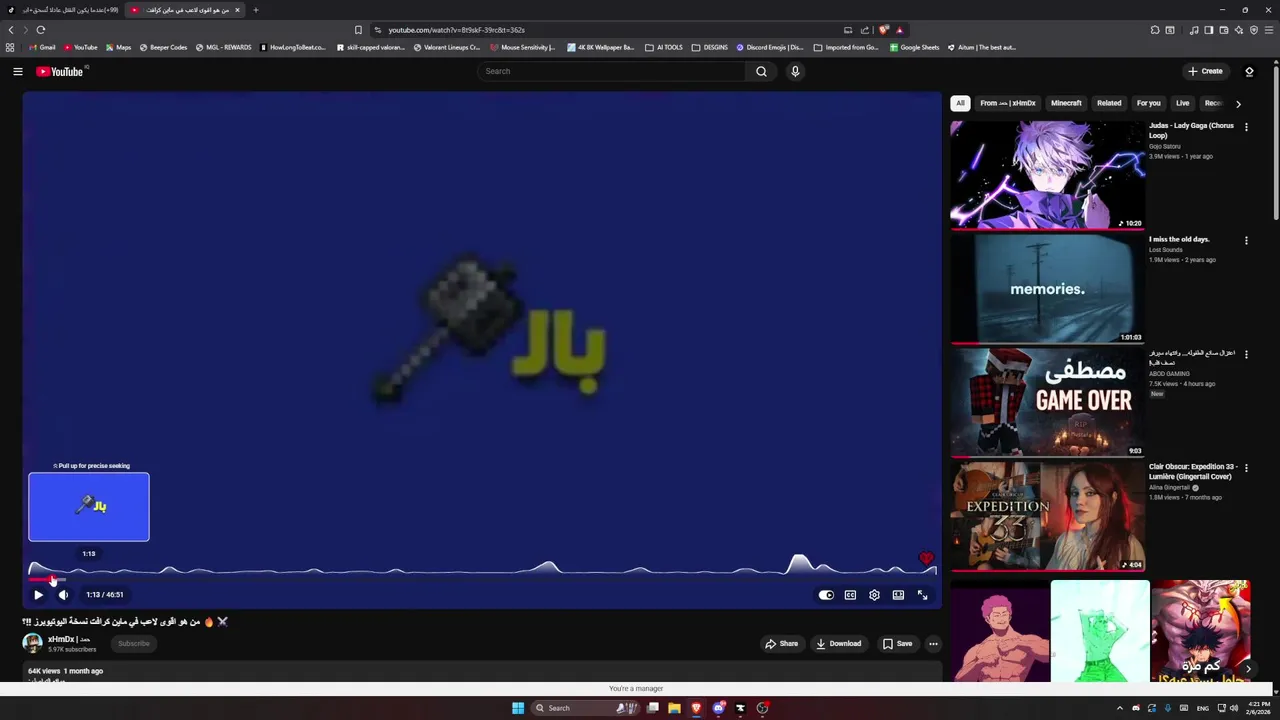Open the Maps bookmark
Screen dimensions: 1280x720
click(118, 47)
